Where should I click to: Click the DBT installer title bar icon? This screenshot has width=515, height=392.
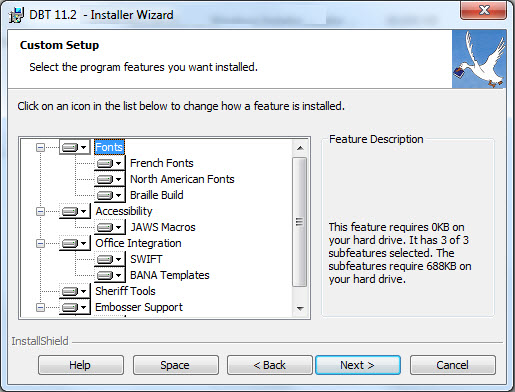pyautogui.click(x=16, y=15)
